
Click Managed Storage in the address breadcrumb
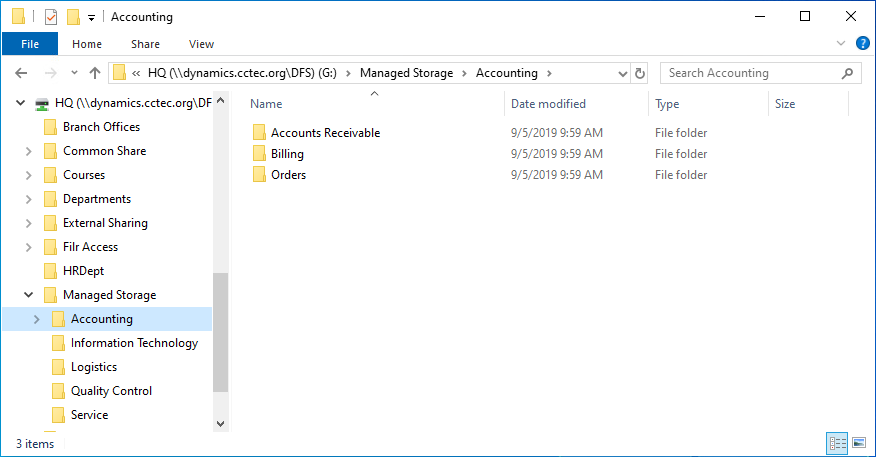click(406, 73)
